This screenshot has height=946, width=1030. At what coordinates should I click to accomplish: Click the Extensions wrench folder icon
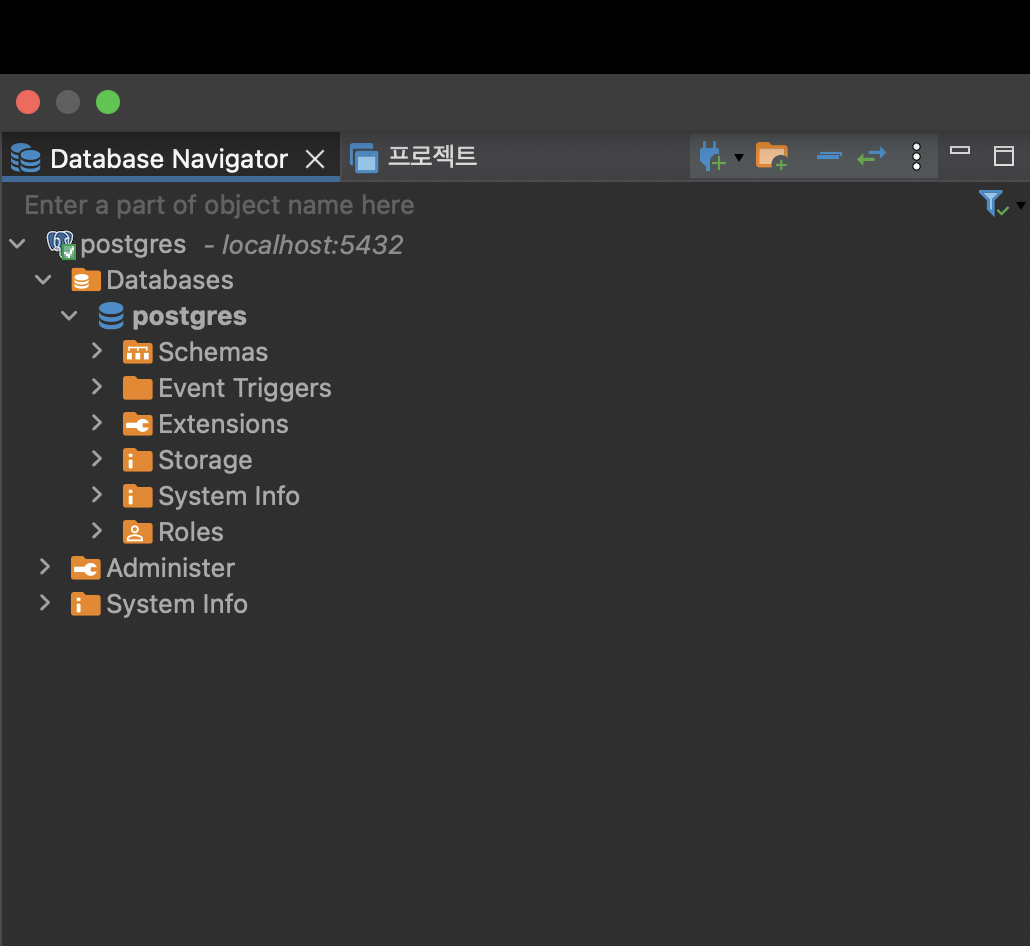[x=137, y=424]
